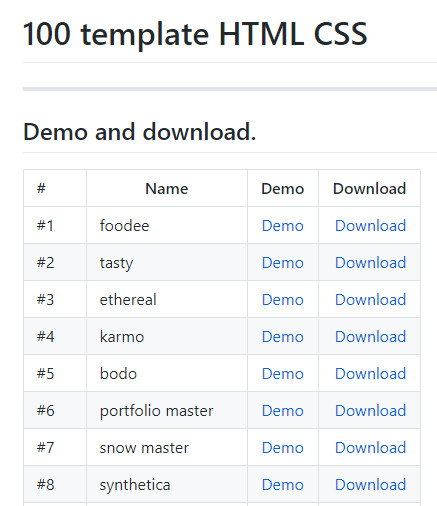The image size is (437, 506).
Task: Download the tasty template
Action: point(370,263)
